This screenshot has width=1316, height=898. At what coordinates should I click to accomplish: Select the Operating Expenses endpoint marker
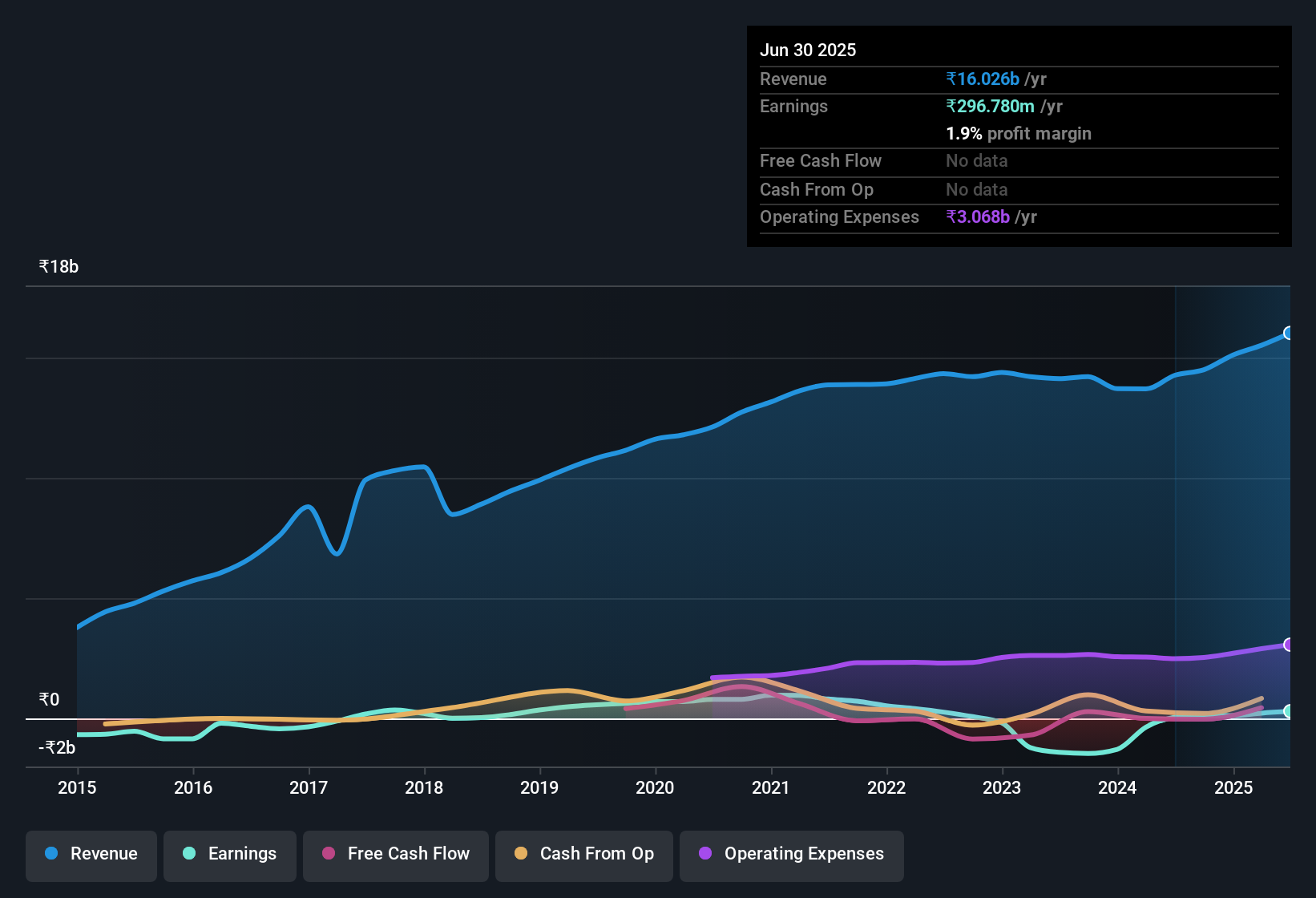click(1289, 645)
